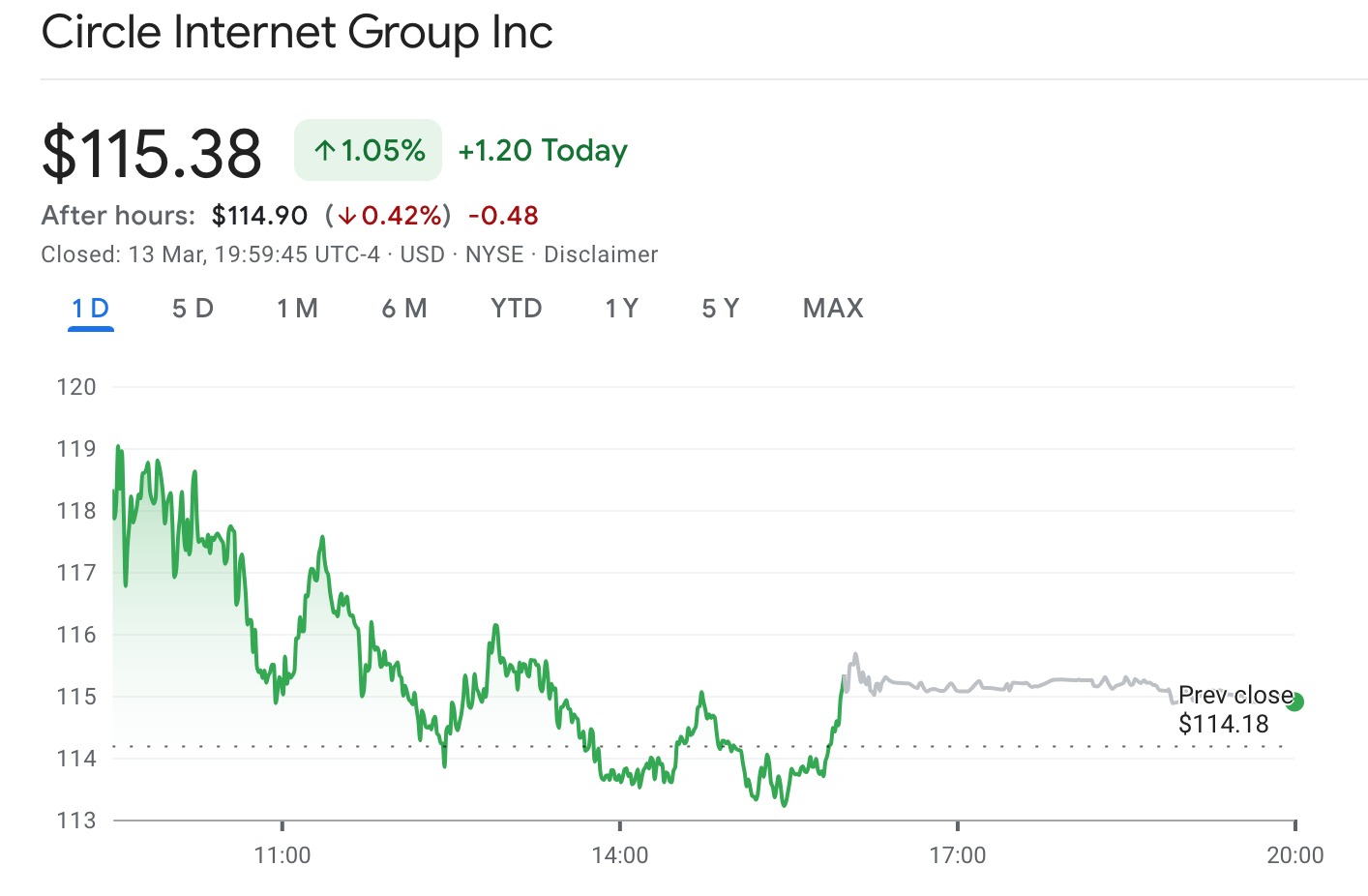The image size is (1368, 896).
Task: Open the 1 M range tab
Action: pyautogui.click(x=297, y=309)
